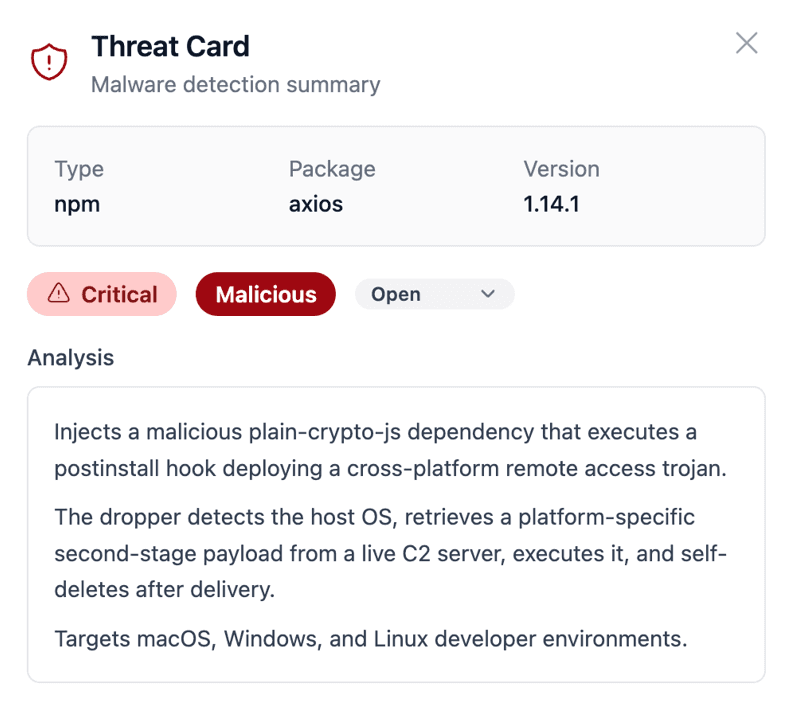Select the 1.14.1 version value
This screenshot has width=786, height=704.
[x=551, y=204]
